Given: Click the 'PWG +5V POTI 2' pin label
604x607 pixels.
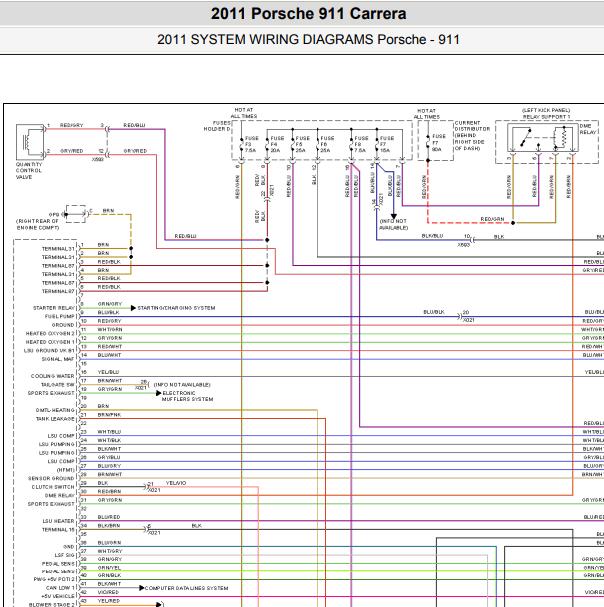Looking at the screenshot, I should (x=54, y=579).
